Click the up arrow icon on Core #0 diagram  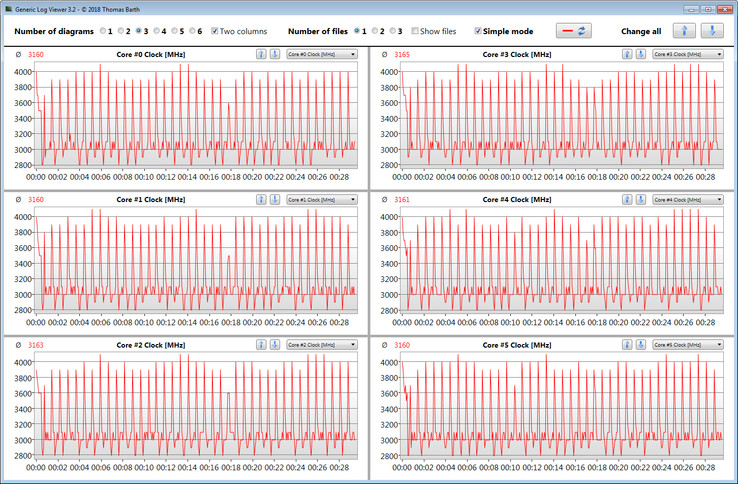(x=261, y=54)
